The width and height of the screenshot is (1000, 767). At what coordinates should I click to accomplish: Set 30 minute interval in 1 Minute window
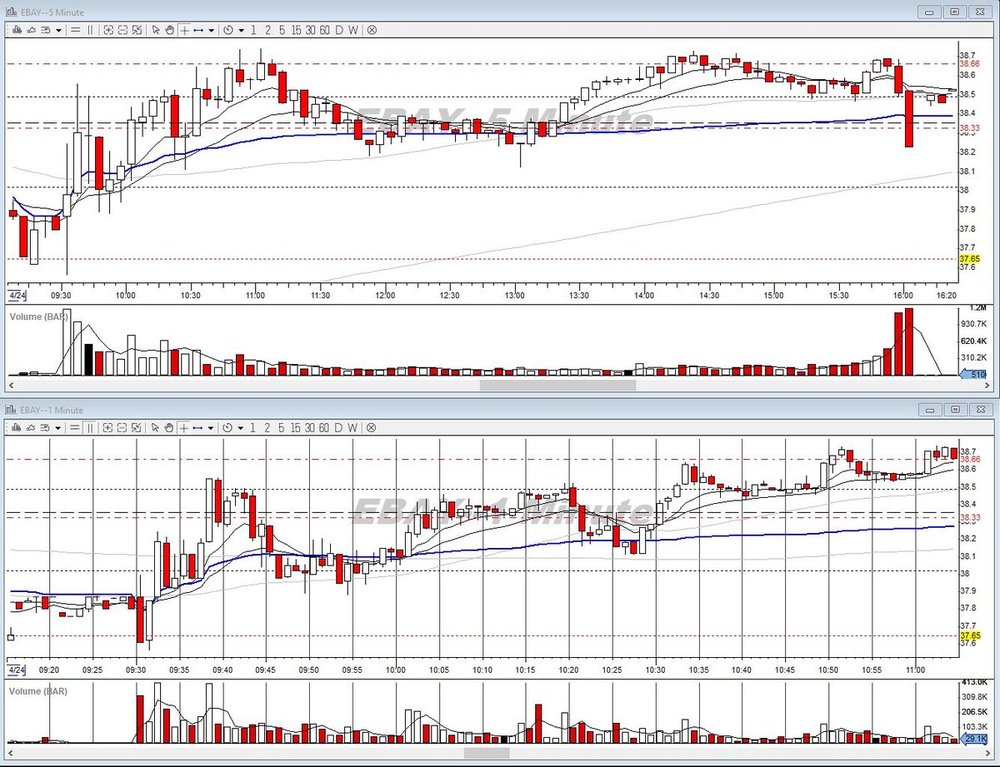click(310, 427)
